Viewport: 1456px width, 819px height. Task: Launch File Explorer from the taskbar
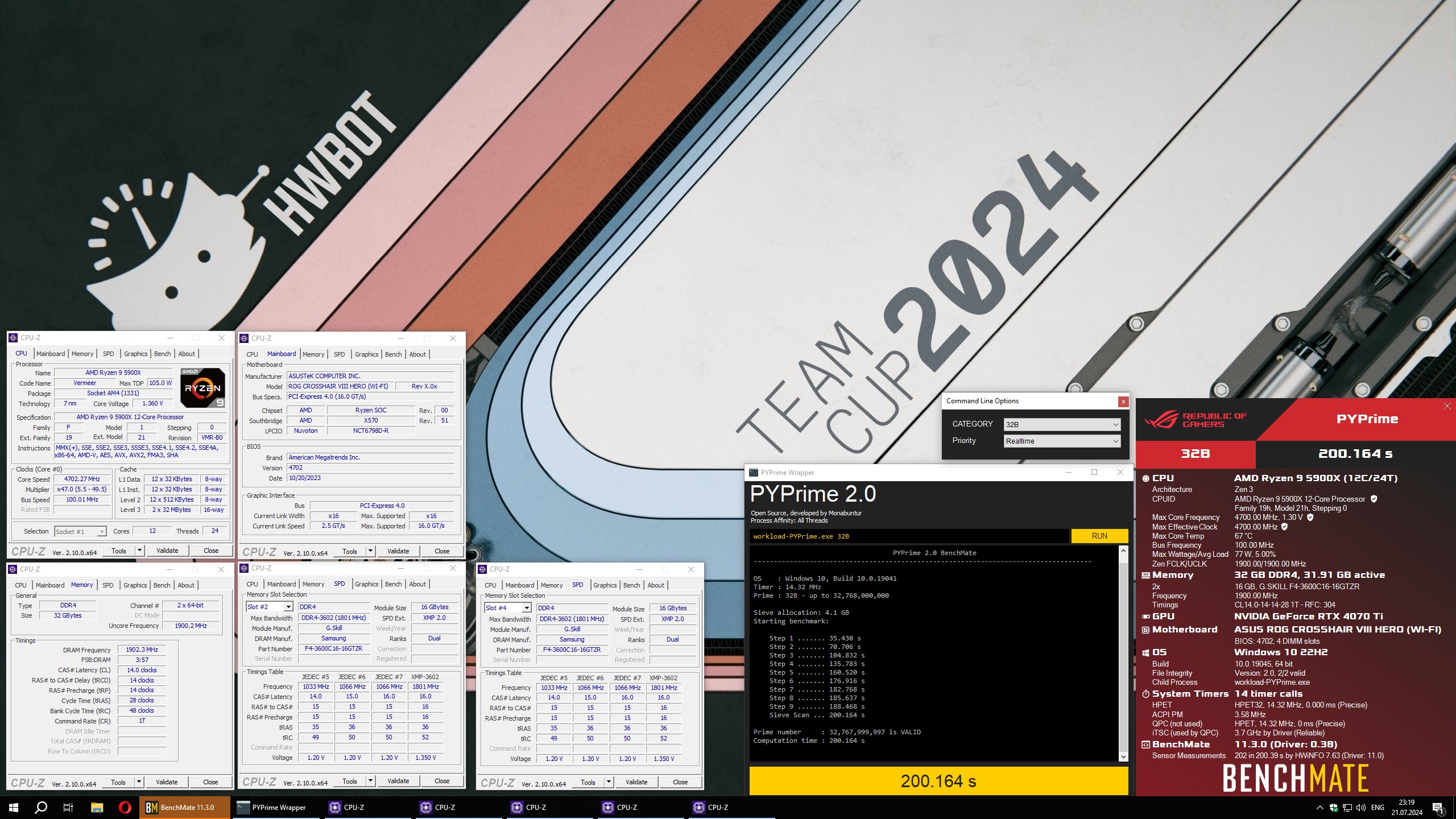[97, 808]
